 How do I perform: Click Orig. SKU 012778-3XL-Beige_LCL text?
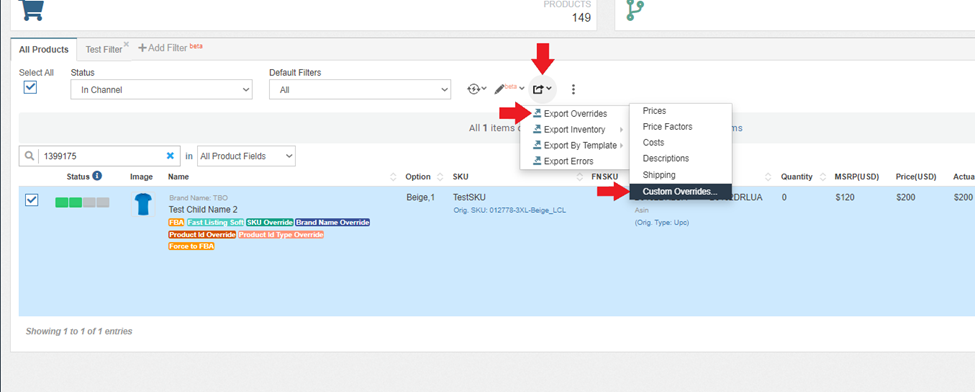point(510,210)
